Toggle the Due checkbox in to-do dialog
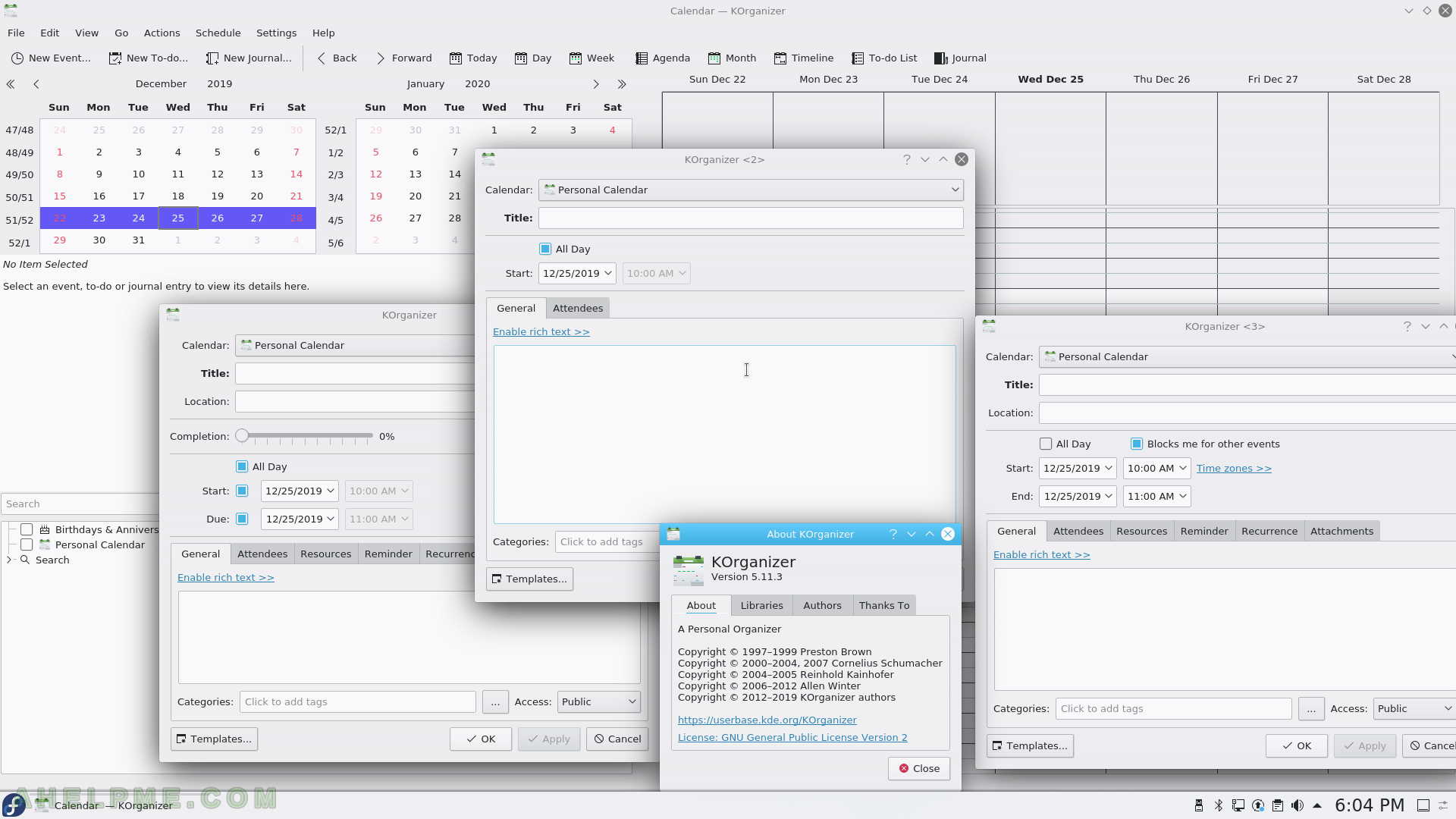 point(242,519)
